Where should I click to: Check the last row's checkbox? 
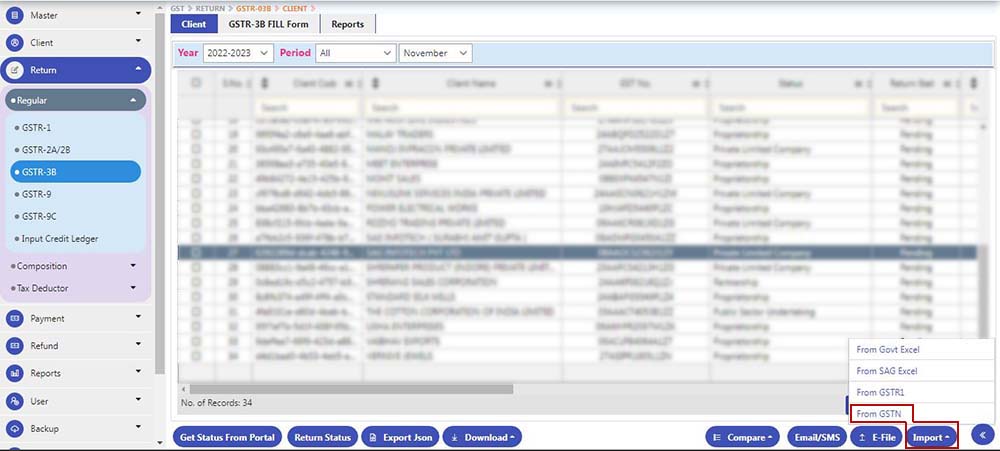point(196,354)
